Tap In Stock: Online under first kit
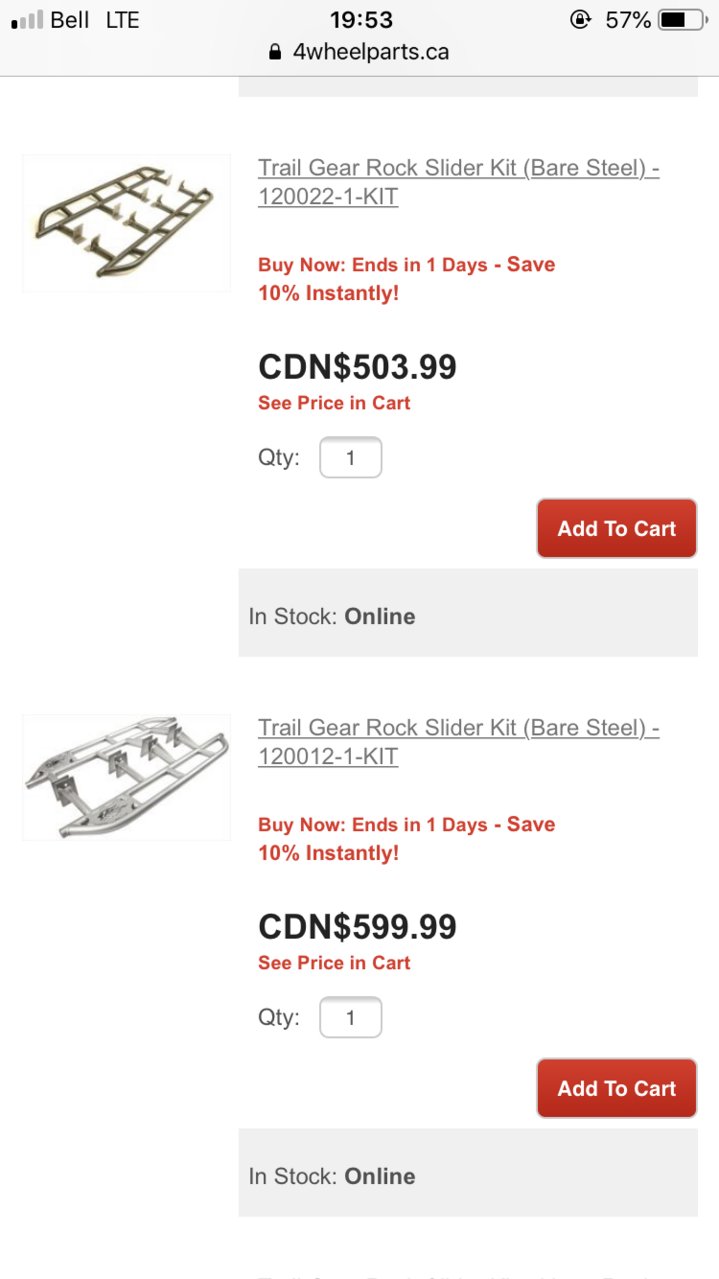 pyautogui.click(x=332, y=616)
